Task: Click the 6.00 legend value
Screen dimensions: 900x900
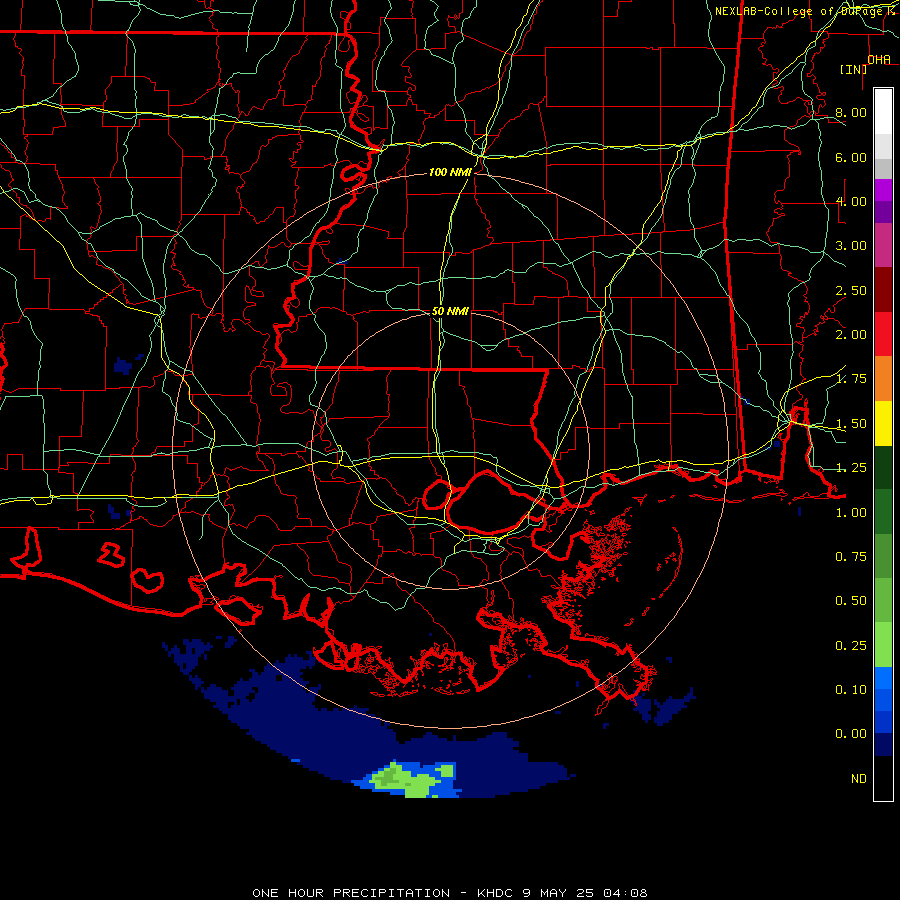Action: (851, 157)
